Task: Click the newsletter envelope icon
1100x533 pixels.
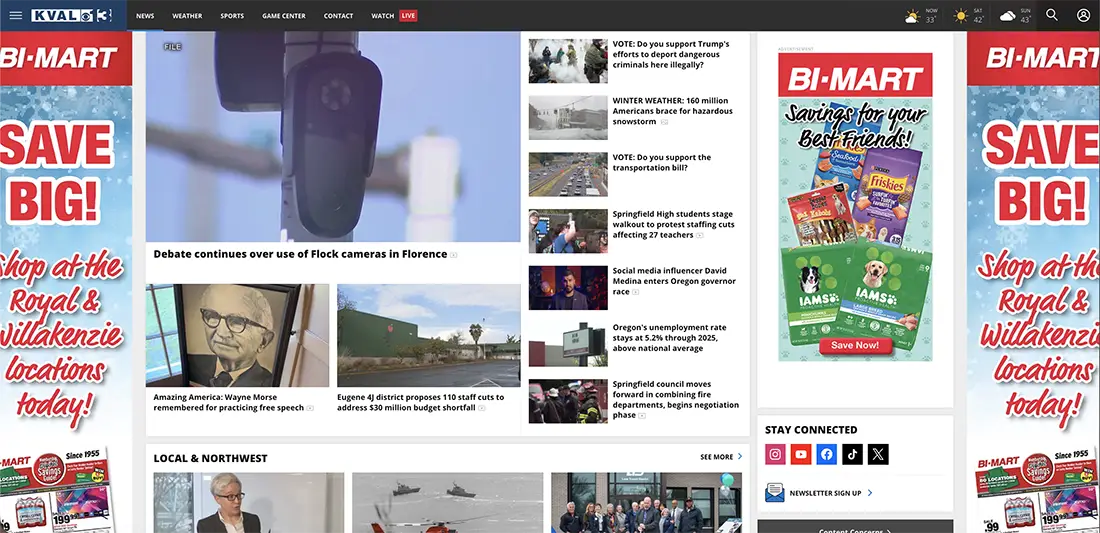Action: coord(774,492)
